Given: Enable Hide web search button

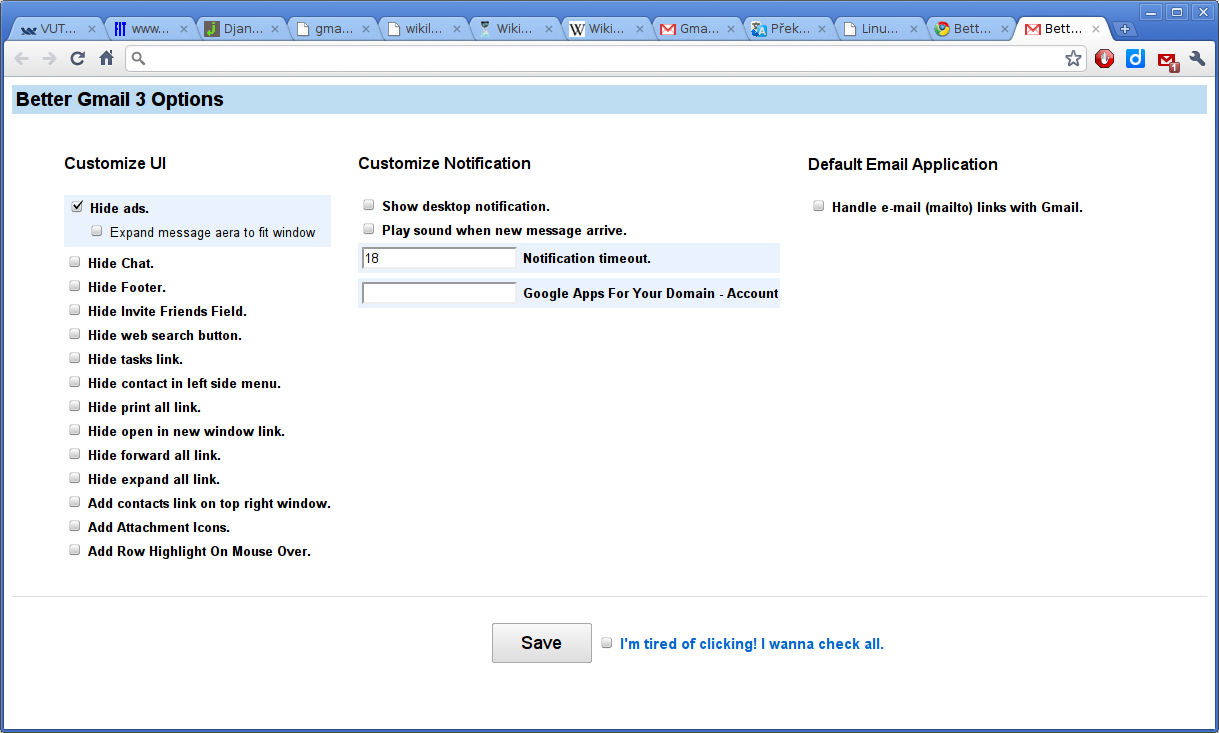Looking at the screenshot, I should 75,334.
